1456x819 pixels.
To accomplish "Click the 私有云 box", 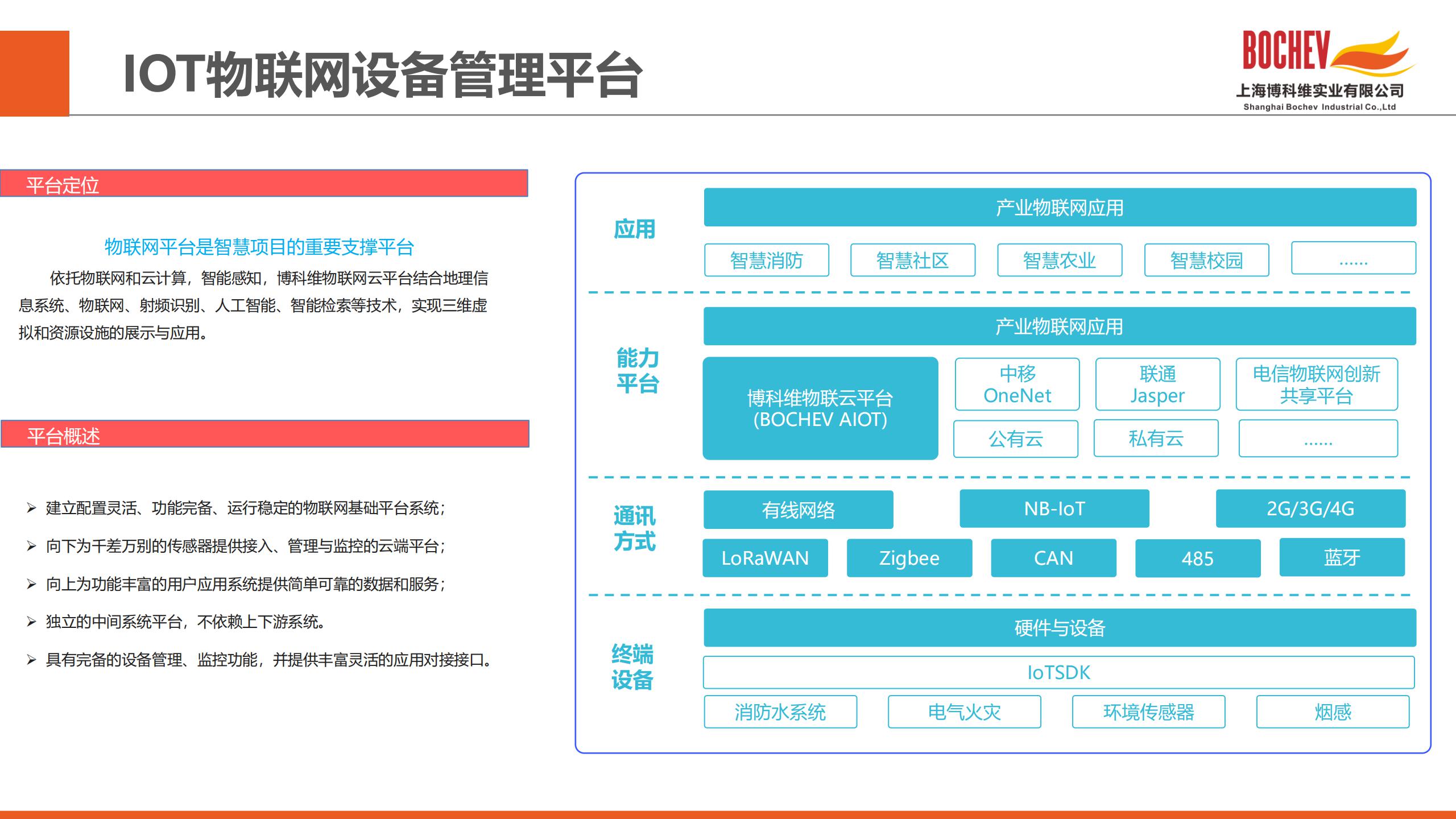I will tap(1156, 439).
